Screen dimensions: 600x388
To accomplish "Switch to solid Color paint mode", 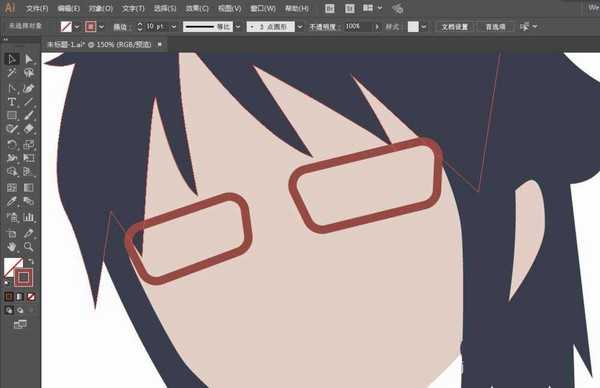I will (8, 297).
